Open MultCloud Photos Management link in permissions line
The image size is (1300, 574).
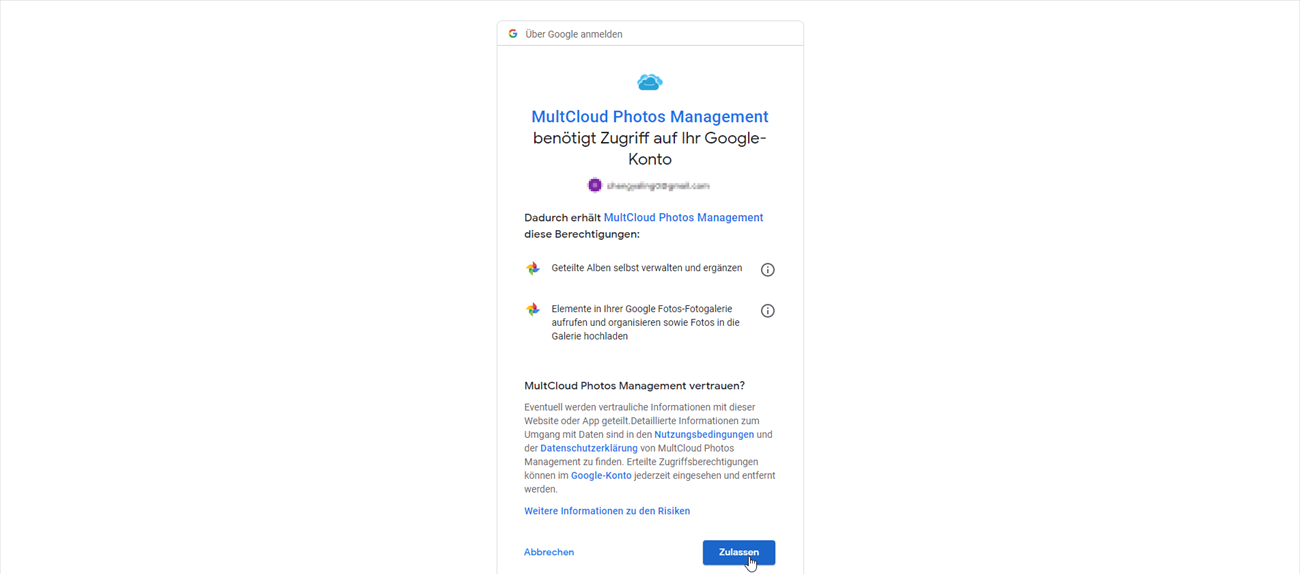[683, 218]
